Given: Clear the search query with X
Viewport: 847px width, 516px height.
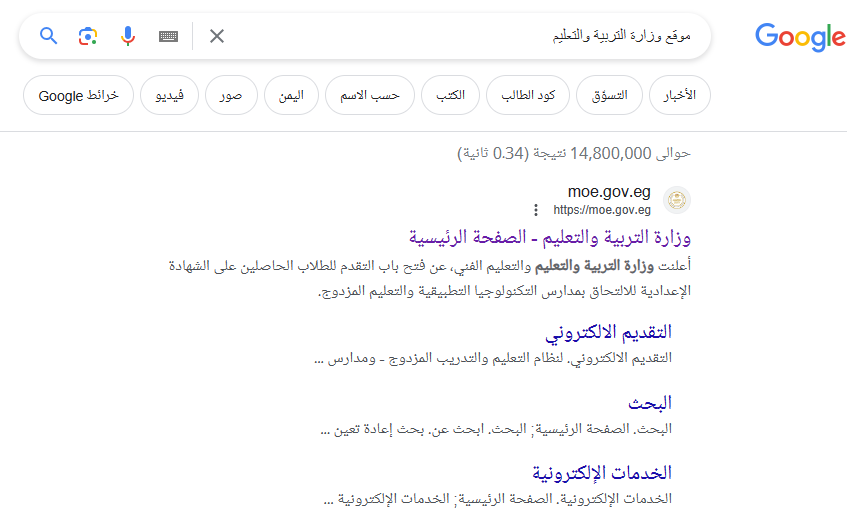Looking at the screenshot, I should point(217,36).
